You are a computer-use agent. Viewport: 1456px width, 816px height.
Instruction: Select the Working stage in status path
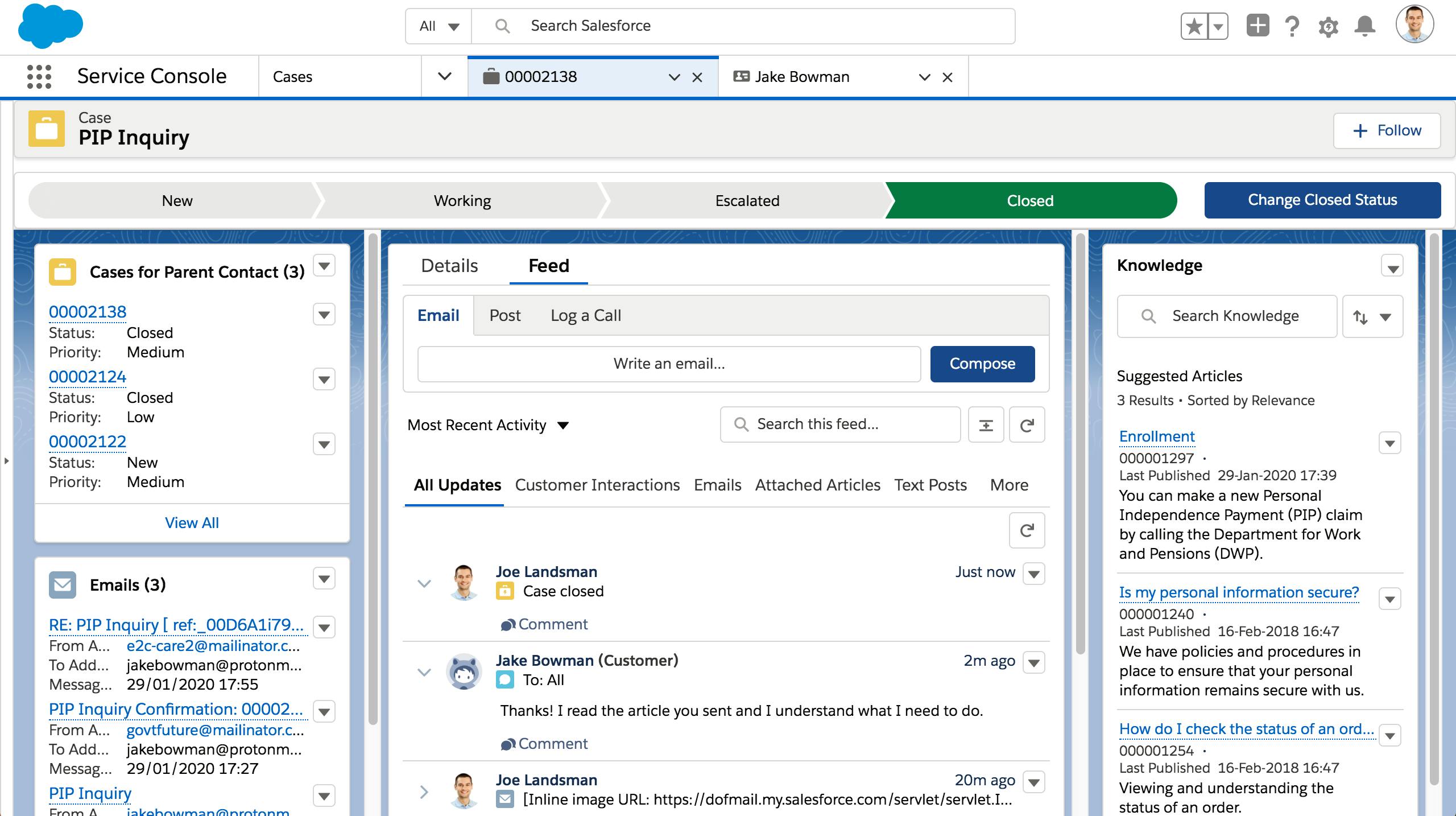click(x=462, y=201)
